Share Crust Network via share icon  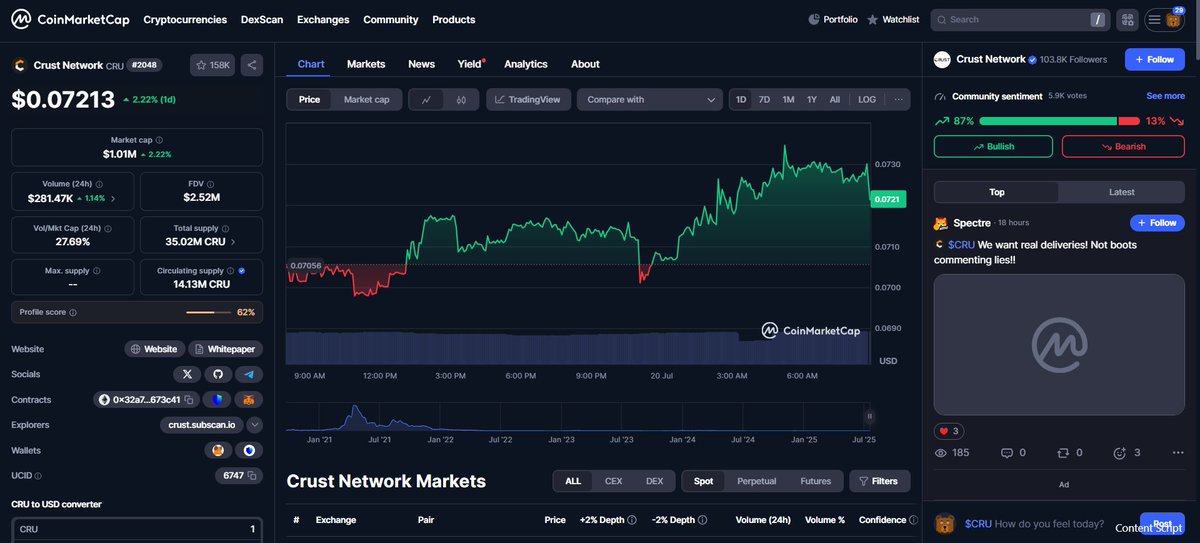pyautogui.click(x=252, y=65)
